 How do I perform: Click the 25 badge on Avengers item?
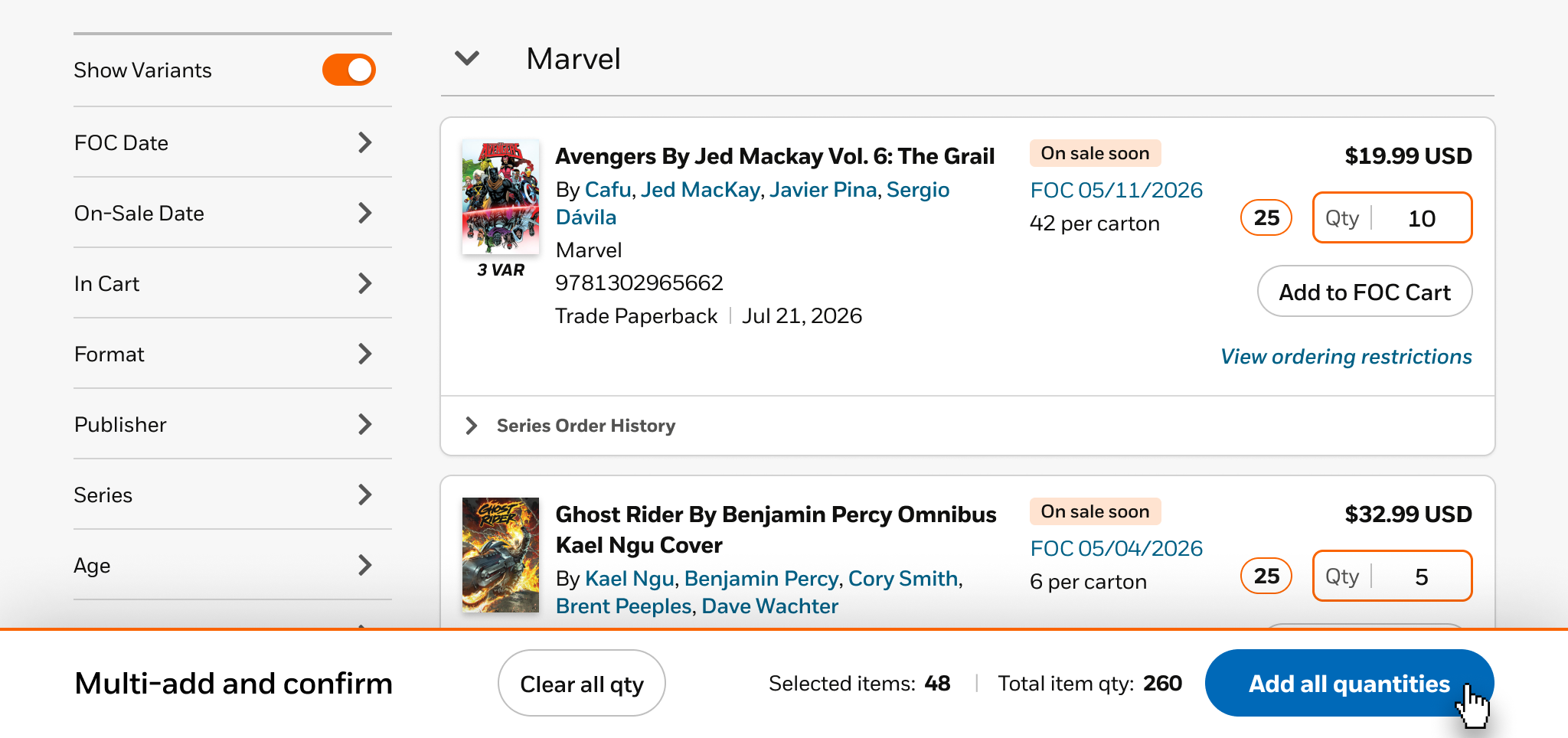click(1266, 218)
